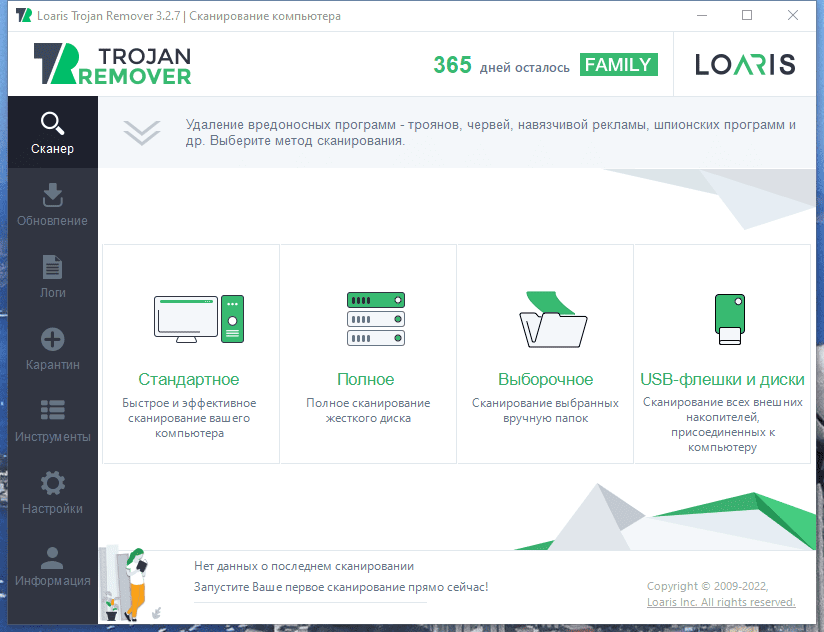Select USB-флешки и диски scan title
Screen dimensions: 824x632
(722, 380)
